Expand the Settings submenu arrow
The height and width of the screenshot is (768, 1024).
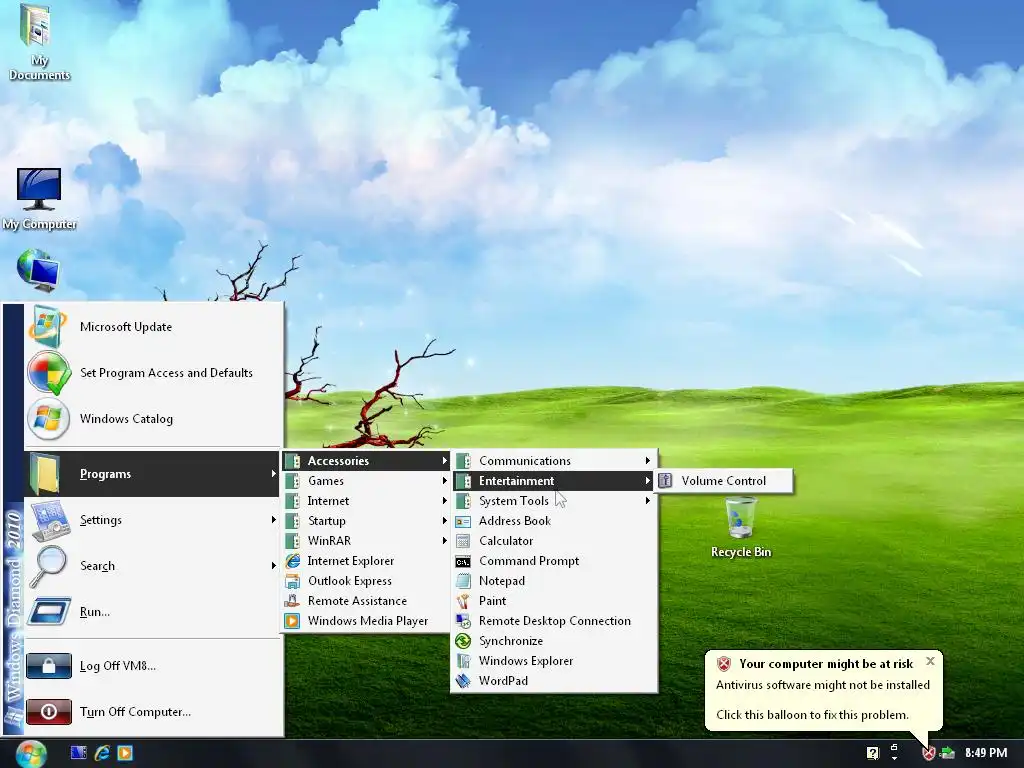point(273,520)
